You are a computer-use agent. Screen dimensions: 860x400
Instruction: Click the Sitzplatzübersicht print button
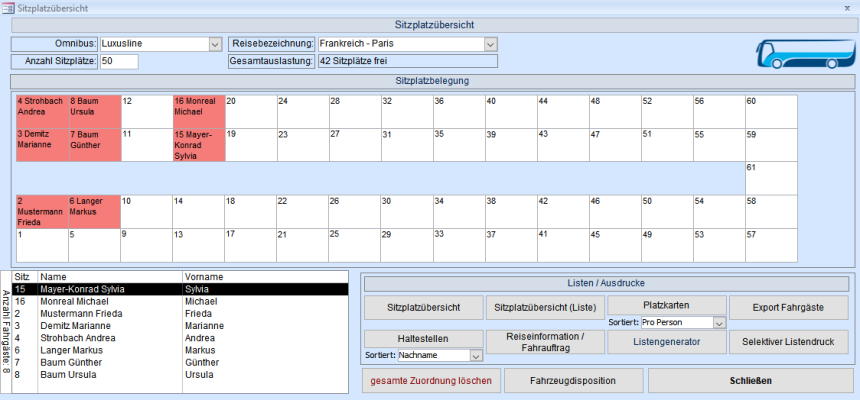(424, 308)
